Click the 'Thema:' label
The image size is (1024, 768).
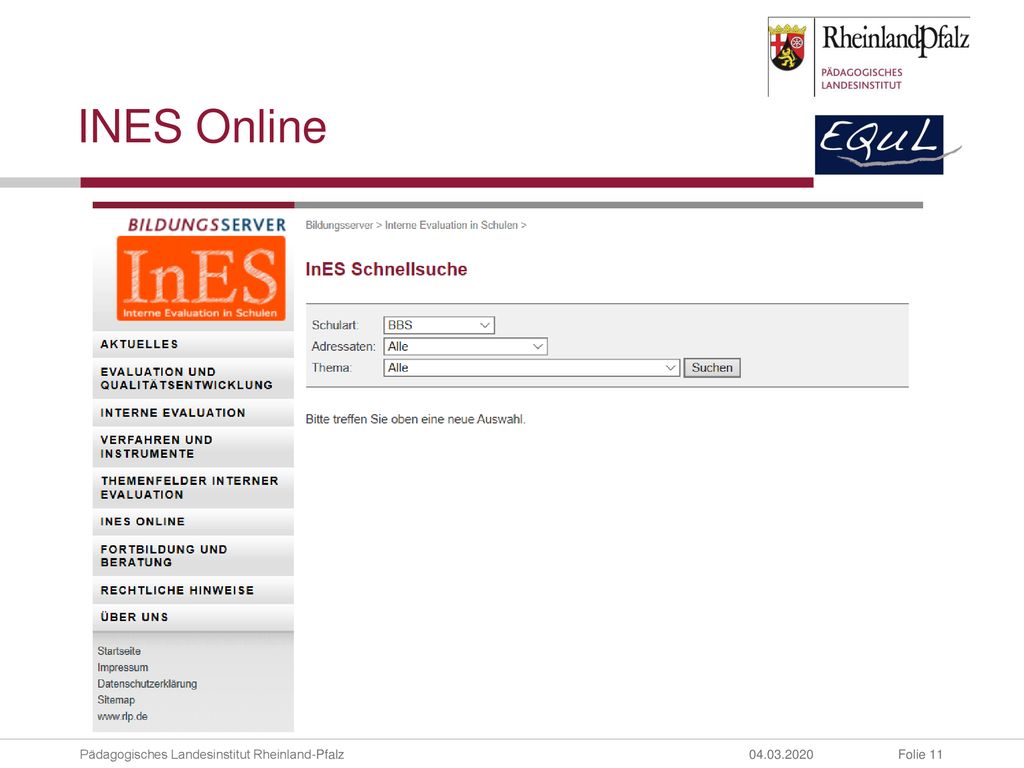tap(332, 368)
